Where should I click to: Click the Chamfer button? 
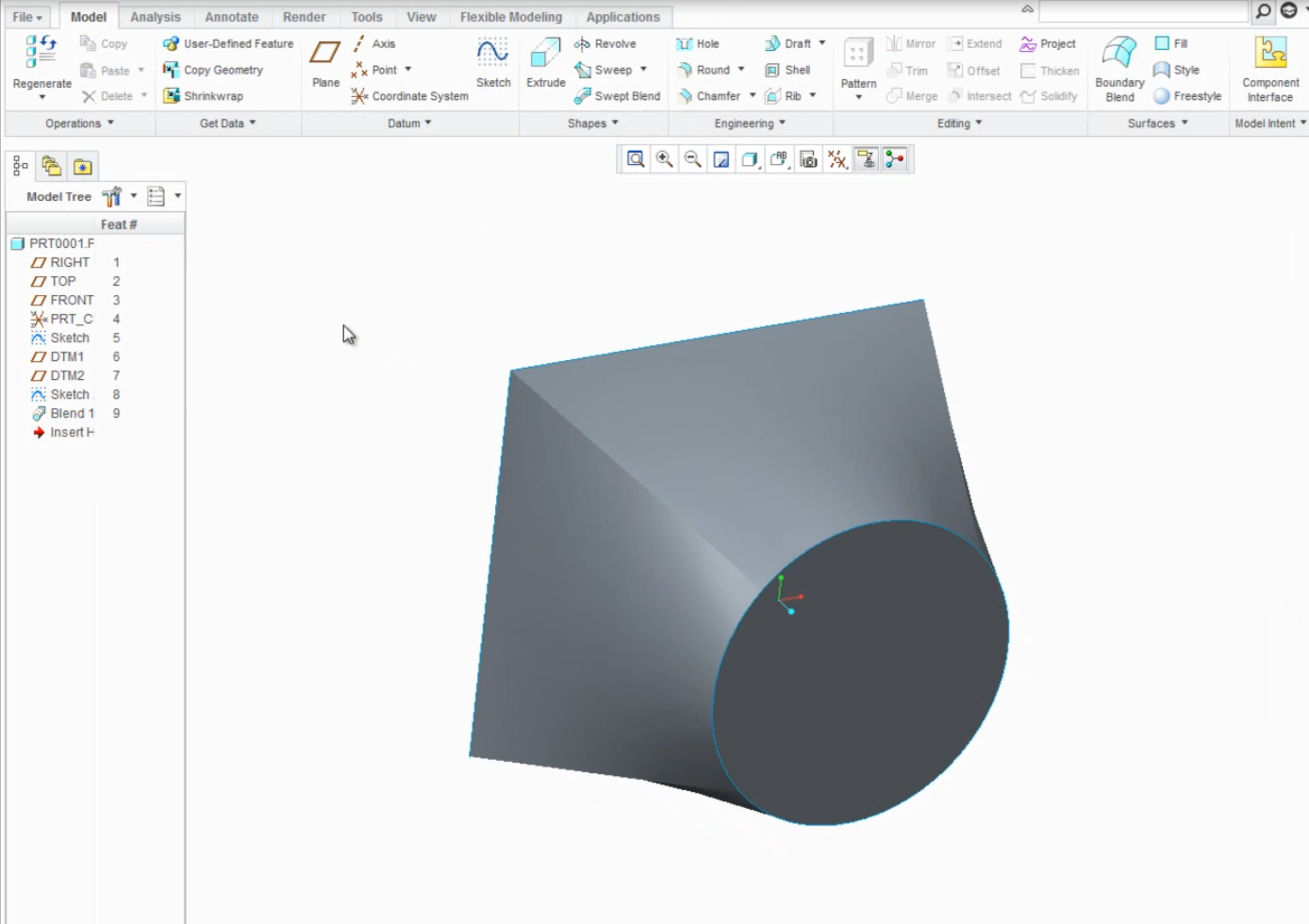pos(708,96)
